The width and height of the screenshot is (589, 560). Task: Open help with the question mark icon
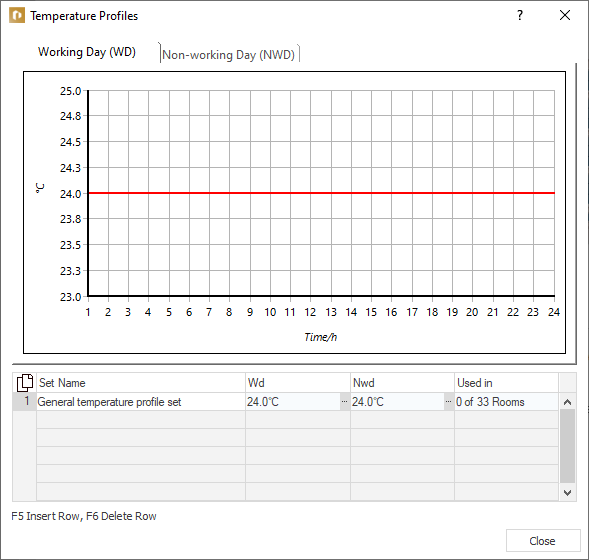(520, 15)
